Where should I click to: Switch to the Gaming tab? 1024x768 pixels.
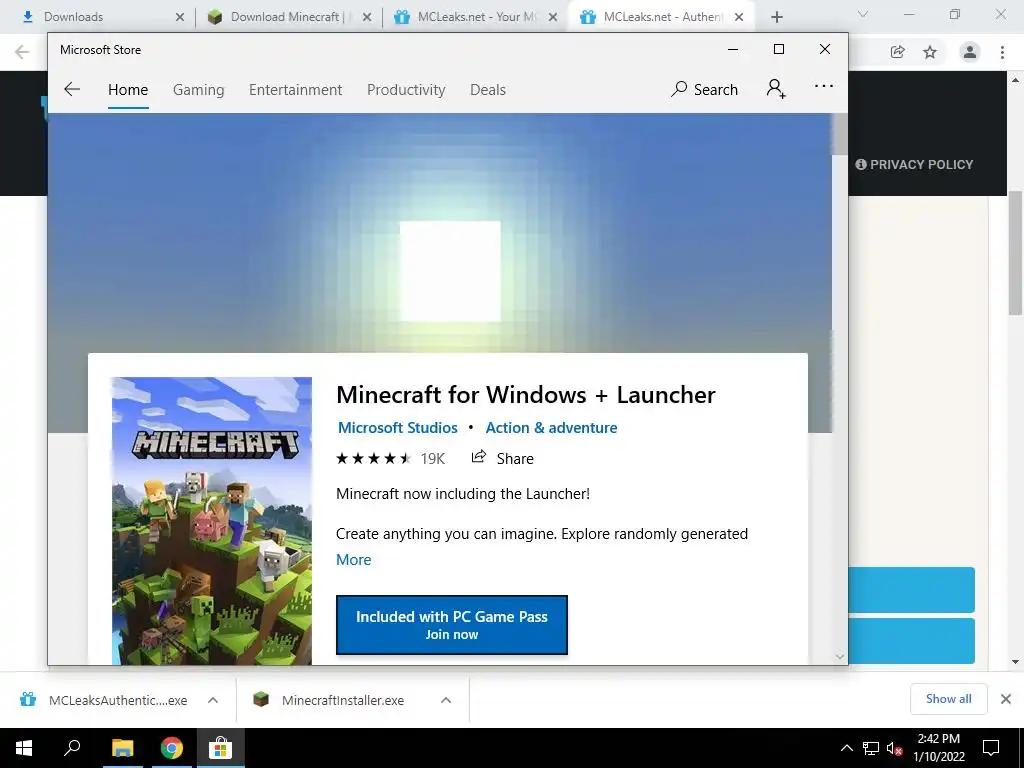point(199,89)
